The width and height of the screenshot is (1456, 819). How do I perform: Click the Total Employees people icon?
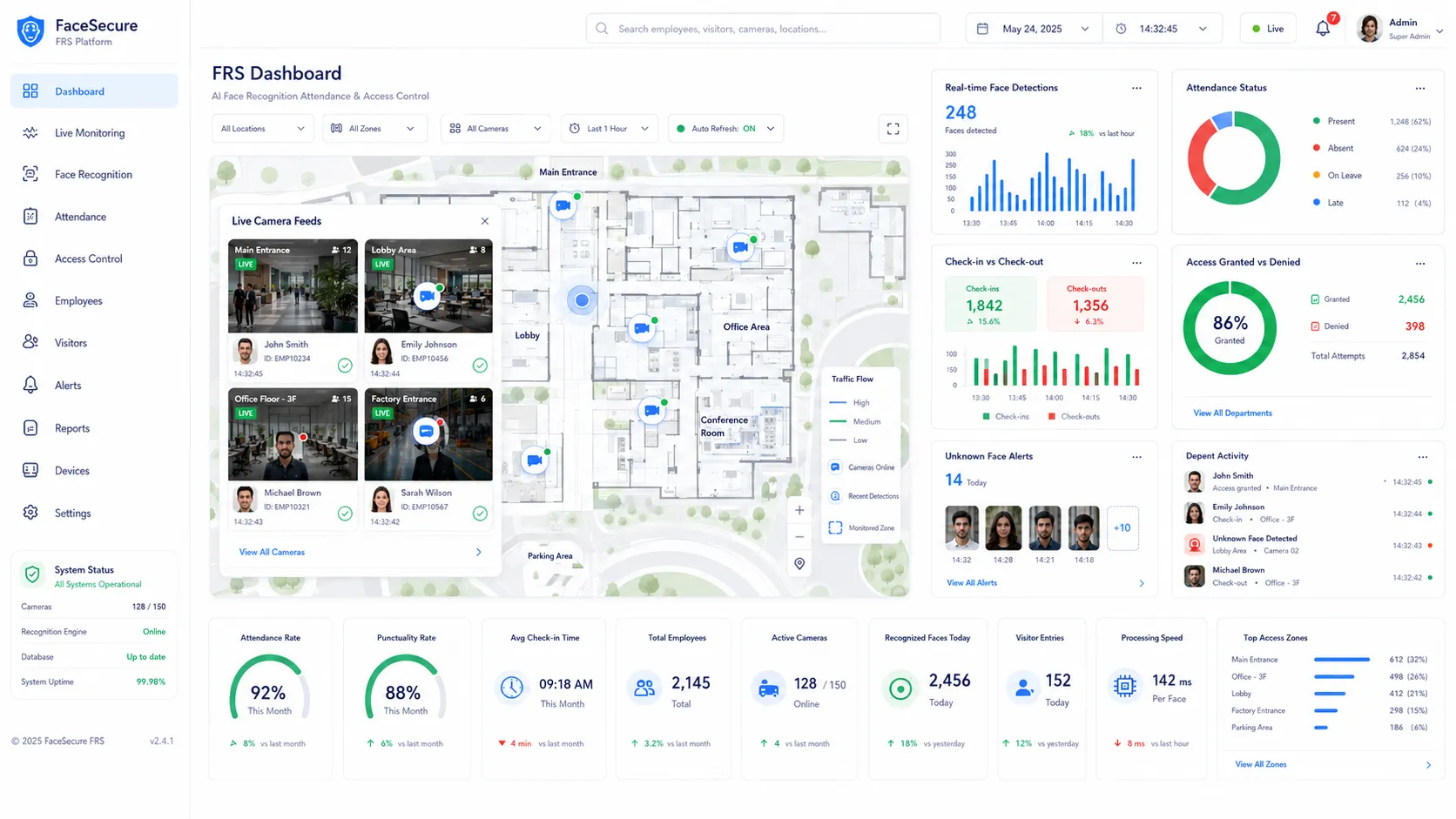(644, 688)
